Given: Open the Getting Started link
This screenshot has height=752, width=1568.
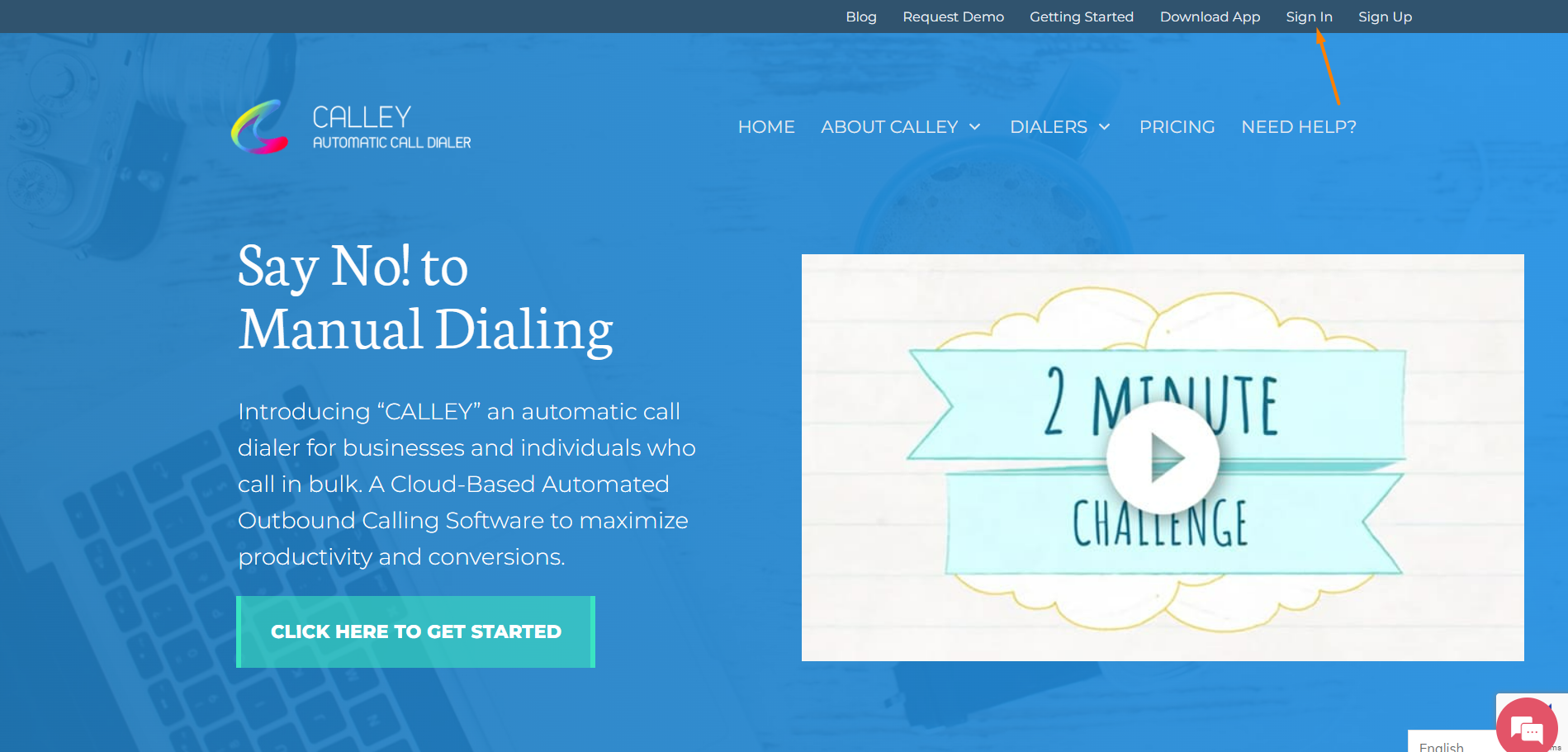Looking at the screenshot, I should (1082, 17).
